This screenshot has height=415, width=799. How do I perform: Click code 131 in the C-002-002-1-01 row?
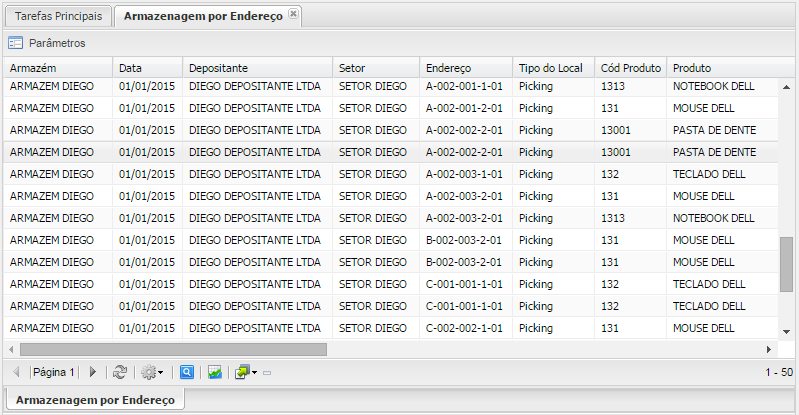point(610,328)
